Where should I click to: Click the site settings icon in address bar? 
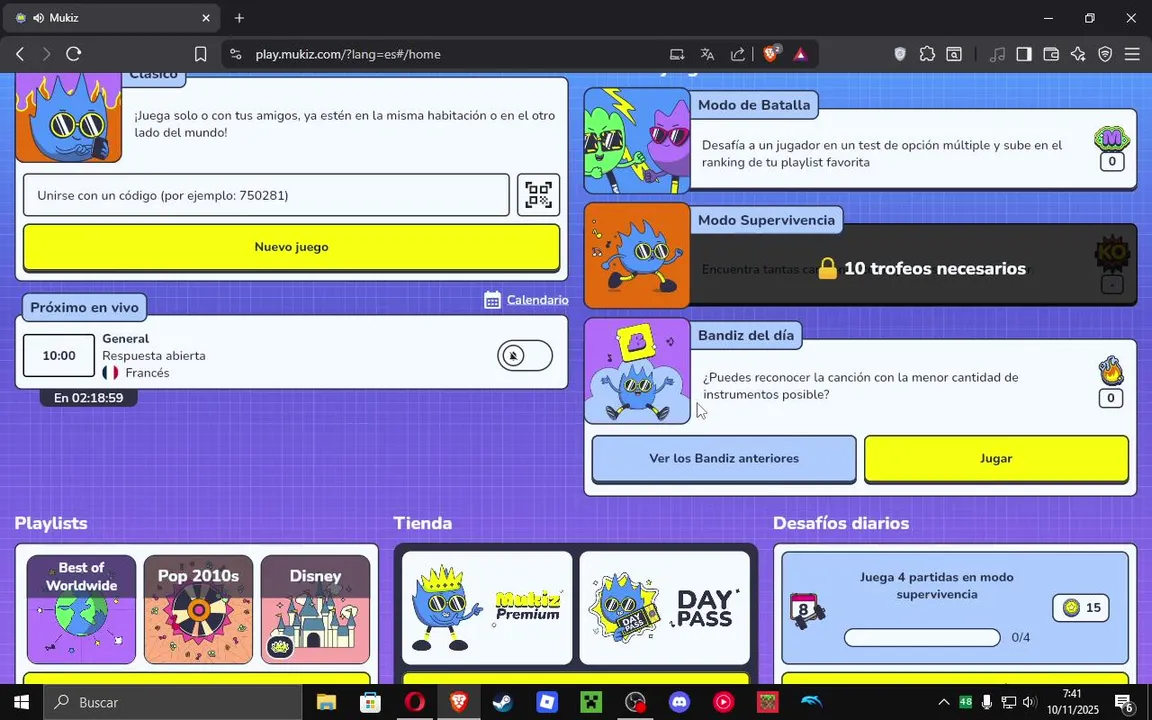(236, 54)
